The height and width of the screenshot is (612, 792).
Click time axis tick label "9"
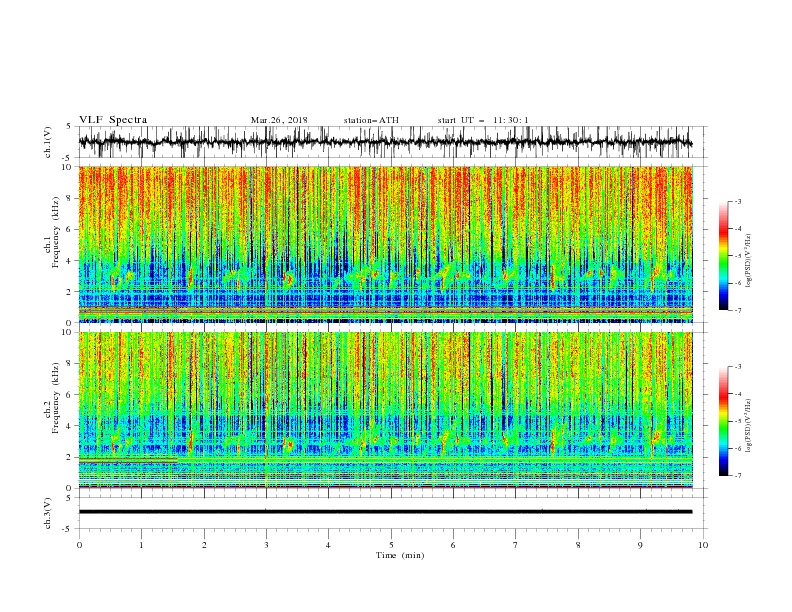(640, 545)
